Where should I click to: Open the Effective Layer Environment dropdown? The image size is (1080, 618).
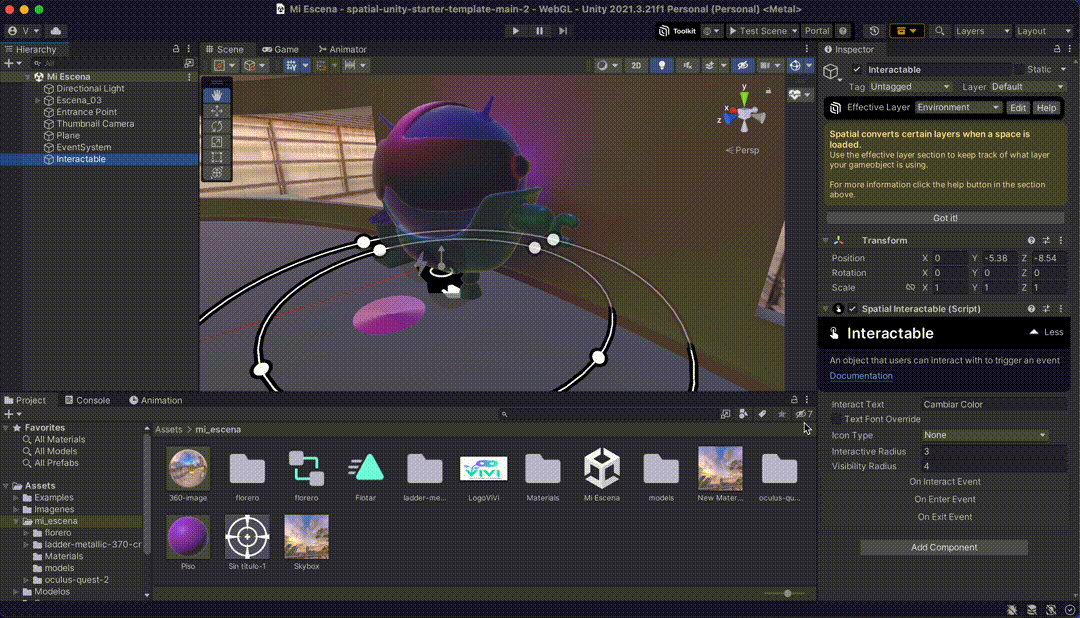point(959,108)
